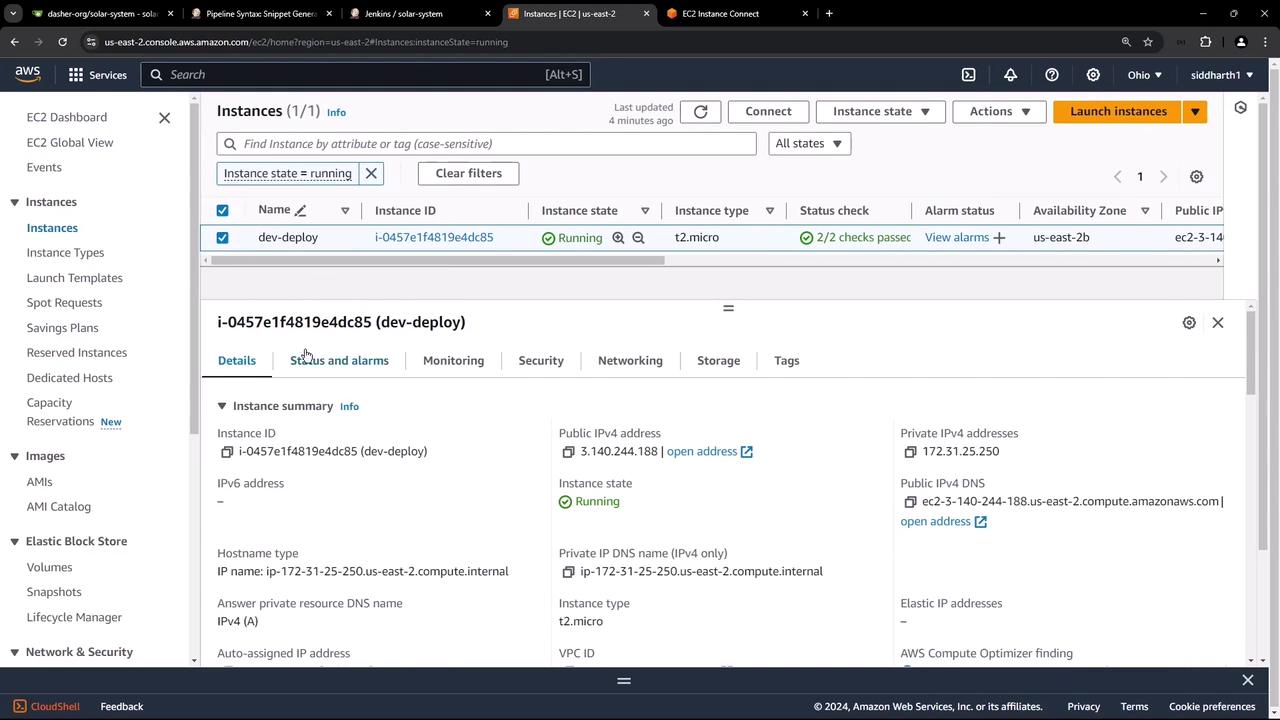Open the View alarms link
Image resolution: width=1280 pixels, height=720 pixels.
tap(957, 238)
